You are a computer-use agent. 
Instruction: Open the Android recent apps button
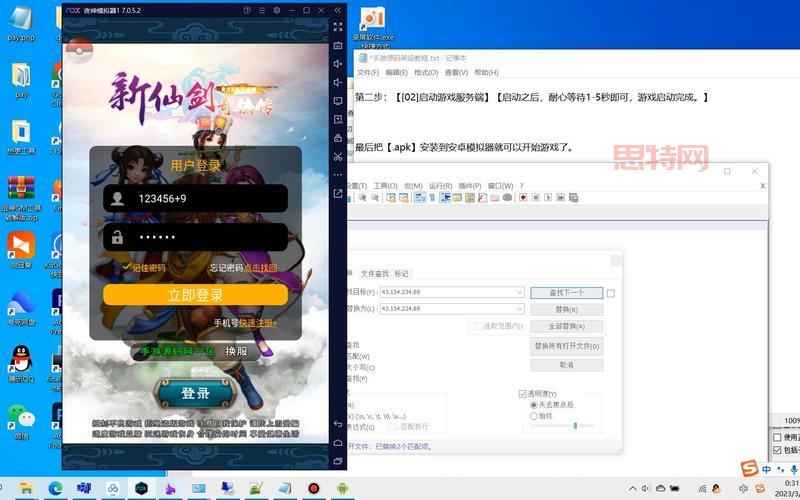tap(338, 462)
